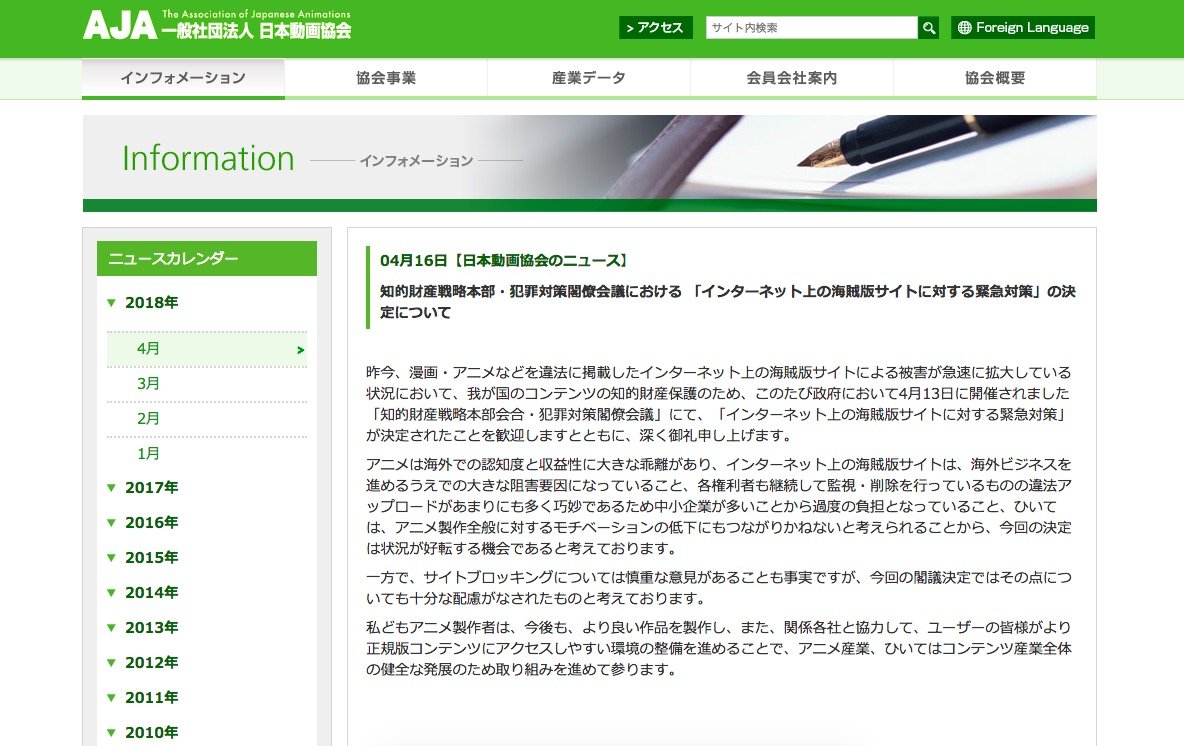Open the 産業データ section
Image resolution: width=1184 pixels, height=746 pixels.
coord(589,78)
